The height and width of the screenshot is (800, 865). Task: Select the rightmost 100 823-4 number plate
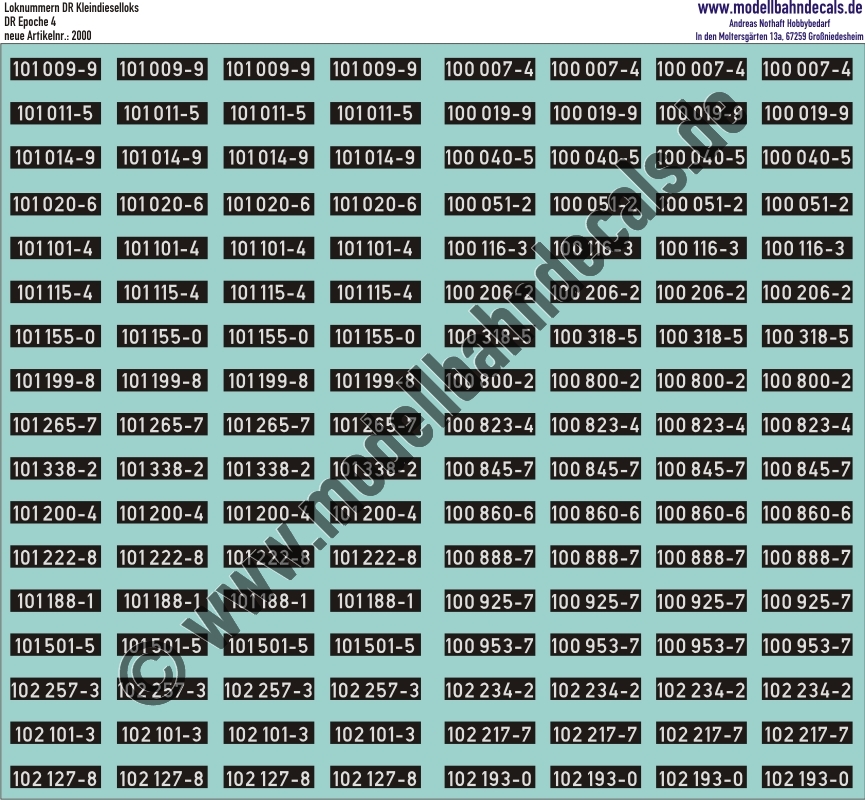807,425
